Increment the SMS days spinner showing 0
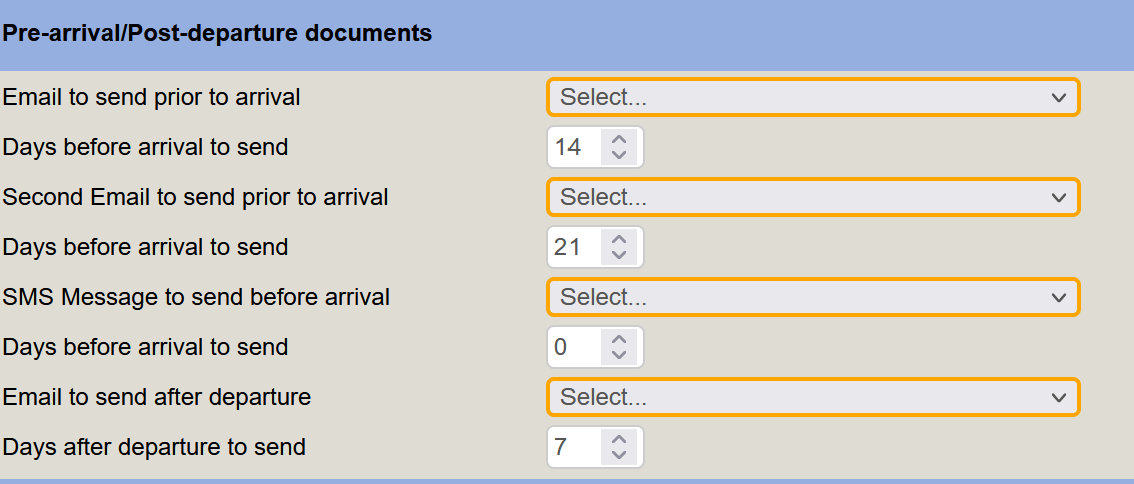1134x484 pixels. tap(619, 340)
